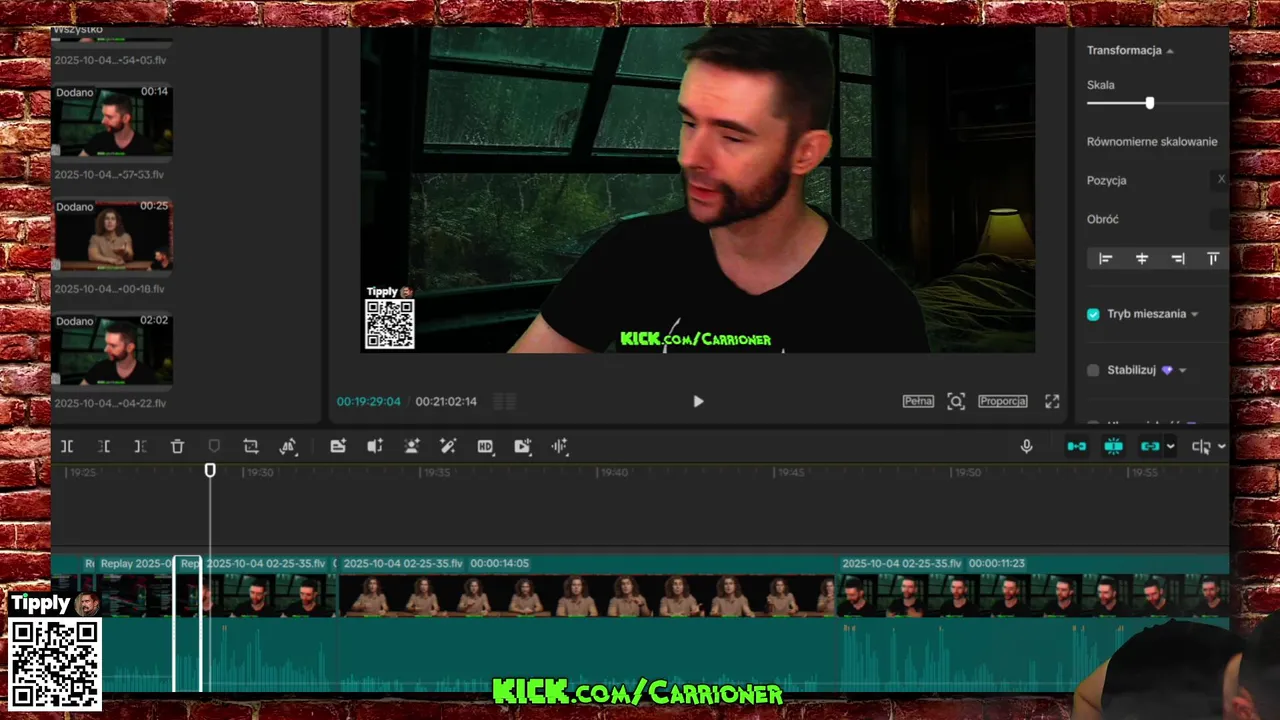Align clip to the top

(x=1213, y=259)
